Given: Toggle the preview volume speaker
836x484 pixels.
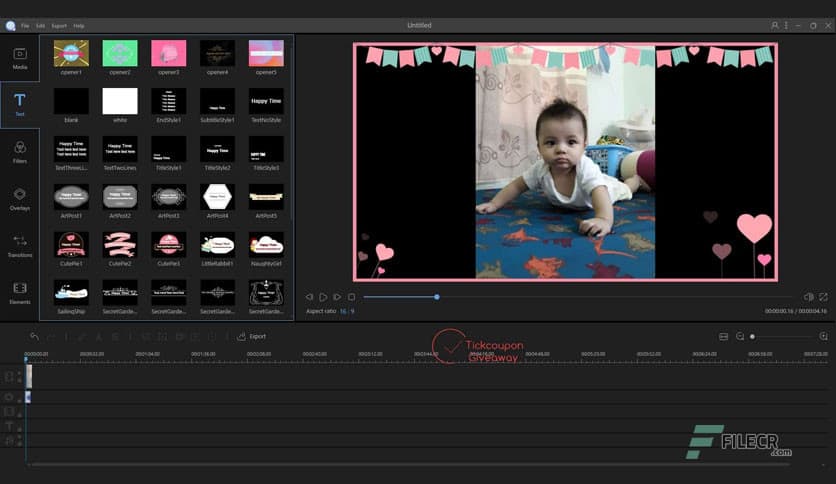Looking at the screenshot, I should click(x=808, y=297).
